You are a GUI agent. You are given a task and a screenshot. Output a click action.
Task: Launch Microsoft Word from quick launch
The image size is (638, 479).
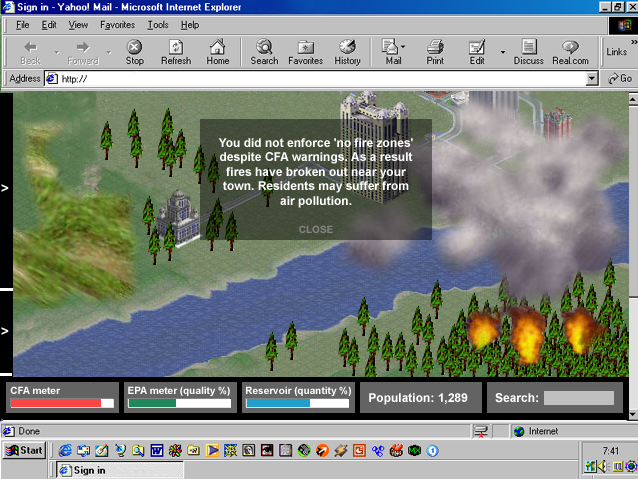pyautogui.click(x=157, y=451)
